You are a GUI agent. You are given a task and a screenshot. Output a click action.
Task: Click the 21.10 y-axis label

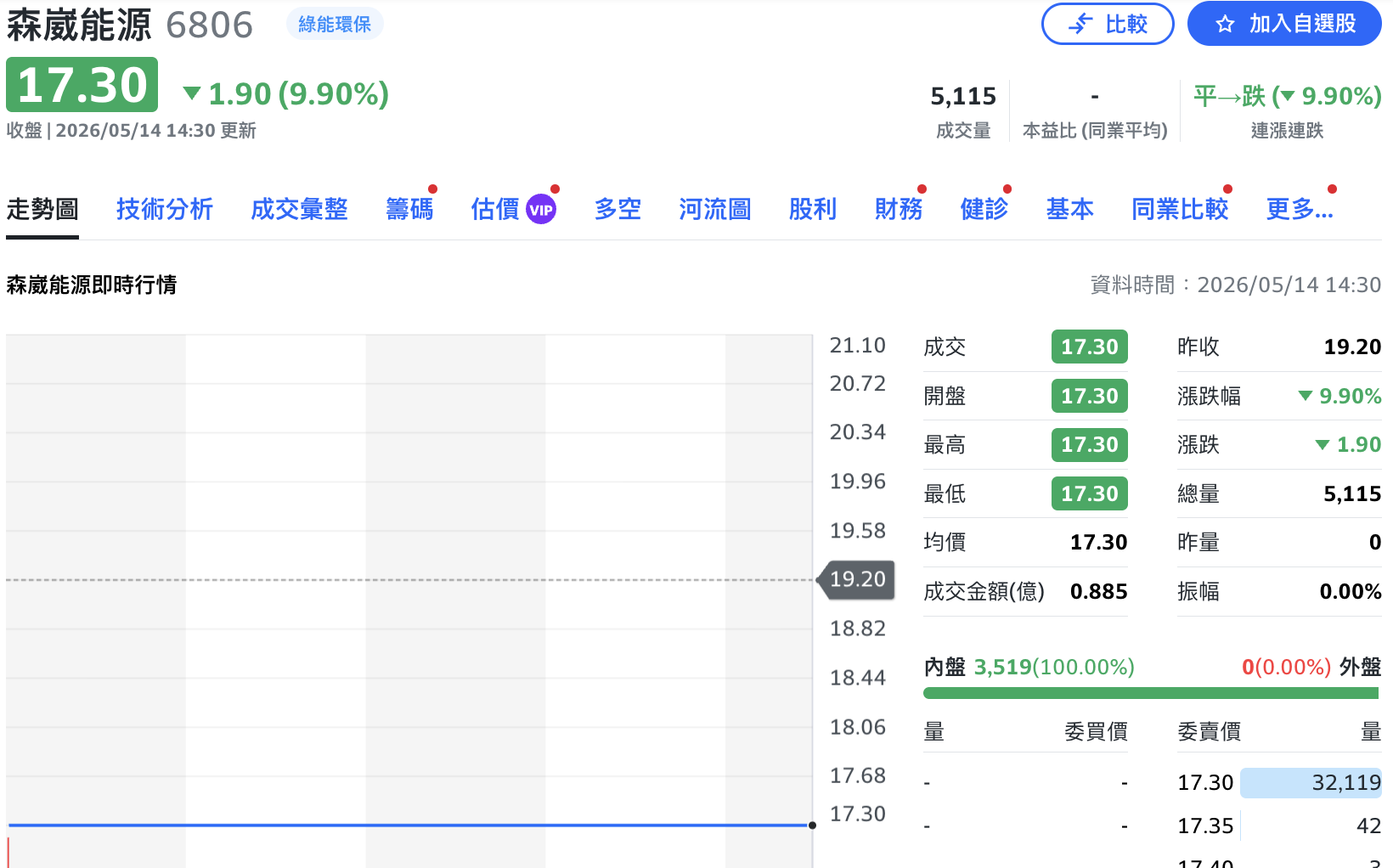click(x=857, y=346)
